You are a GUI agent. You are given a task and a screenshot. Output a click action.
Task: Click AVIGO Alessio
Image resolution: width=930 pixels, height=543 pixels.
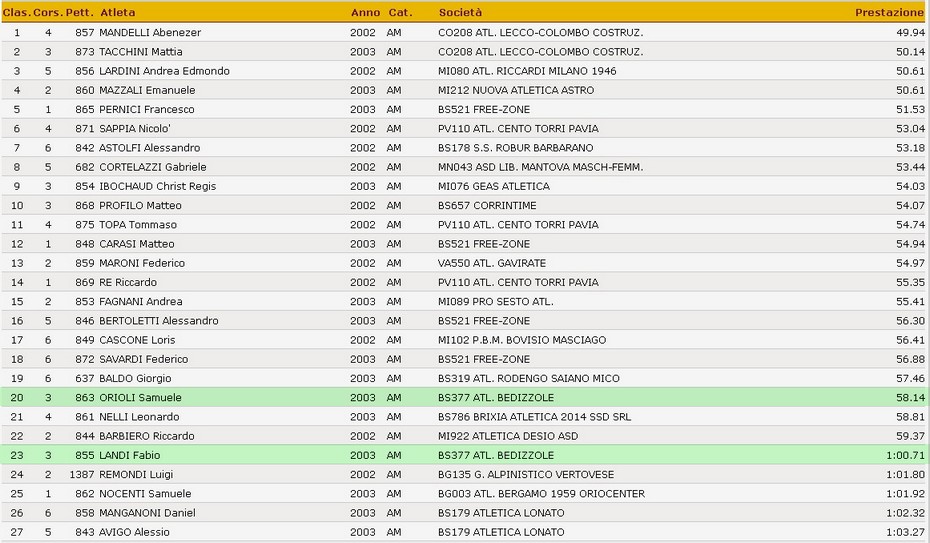(x=135, y=532)
